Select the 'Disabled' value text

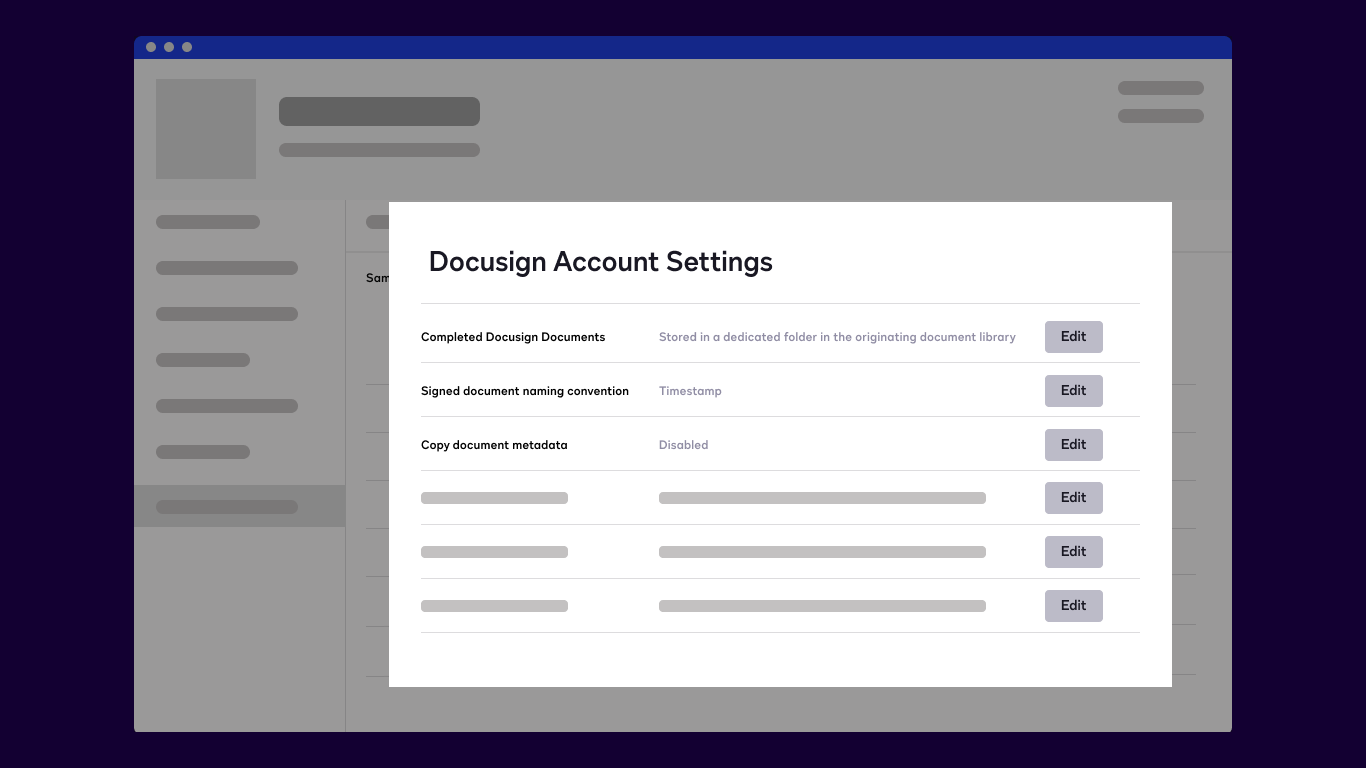click(x=683, y=445)
